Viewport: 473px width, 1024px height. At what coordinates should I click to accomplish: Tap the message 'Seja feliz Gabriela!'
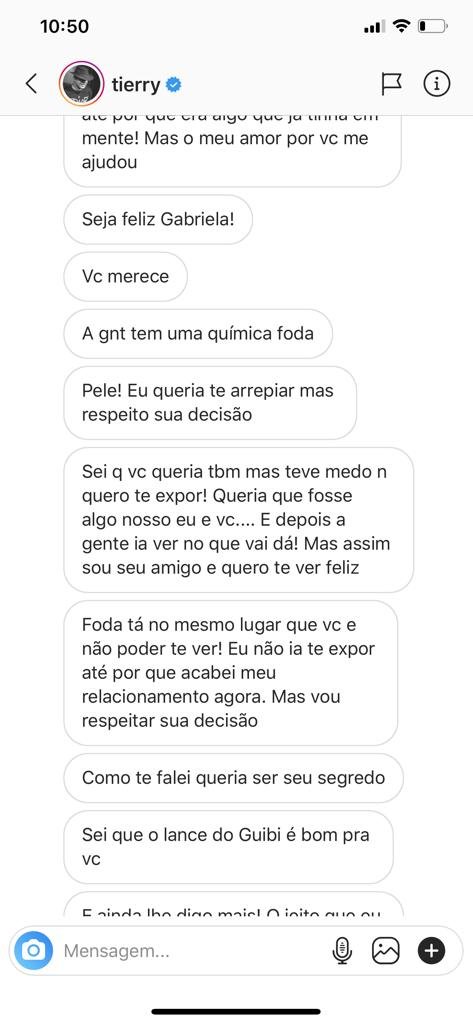click(158, 219)
